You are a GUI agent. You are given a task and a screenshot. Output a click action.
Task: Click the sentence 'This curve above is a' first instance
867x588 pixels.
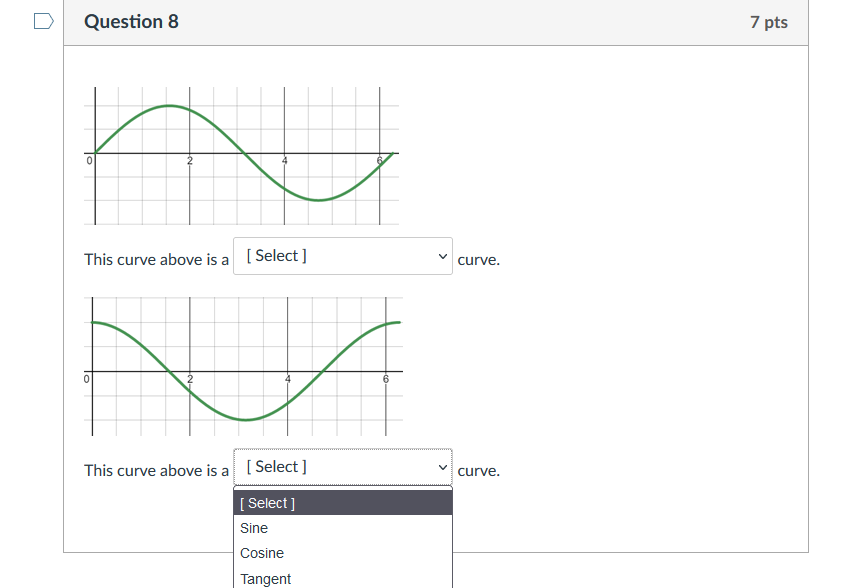pos(156,258)
